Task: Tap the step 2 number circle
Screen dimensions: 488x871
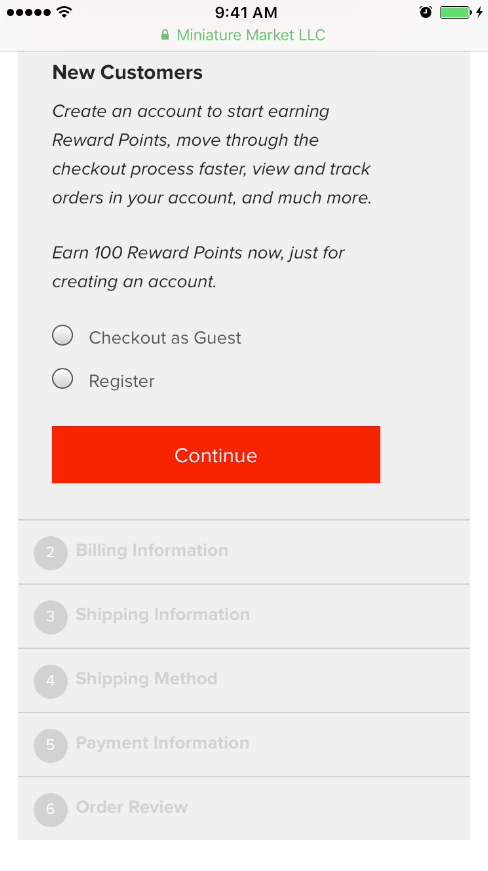Action: click(51, 553)
